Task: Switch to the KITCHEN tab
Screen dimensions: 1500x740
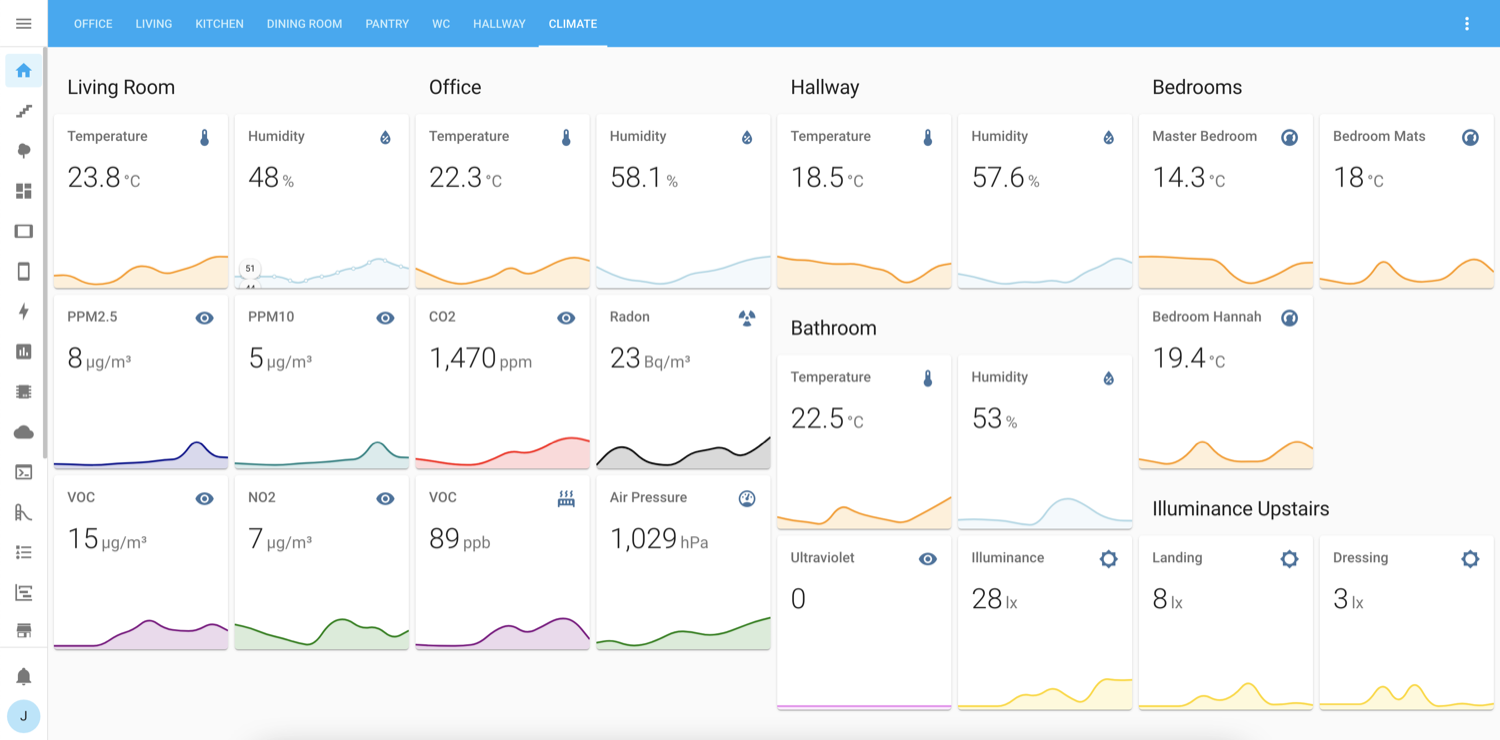Action: pos(219,24)
